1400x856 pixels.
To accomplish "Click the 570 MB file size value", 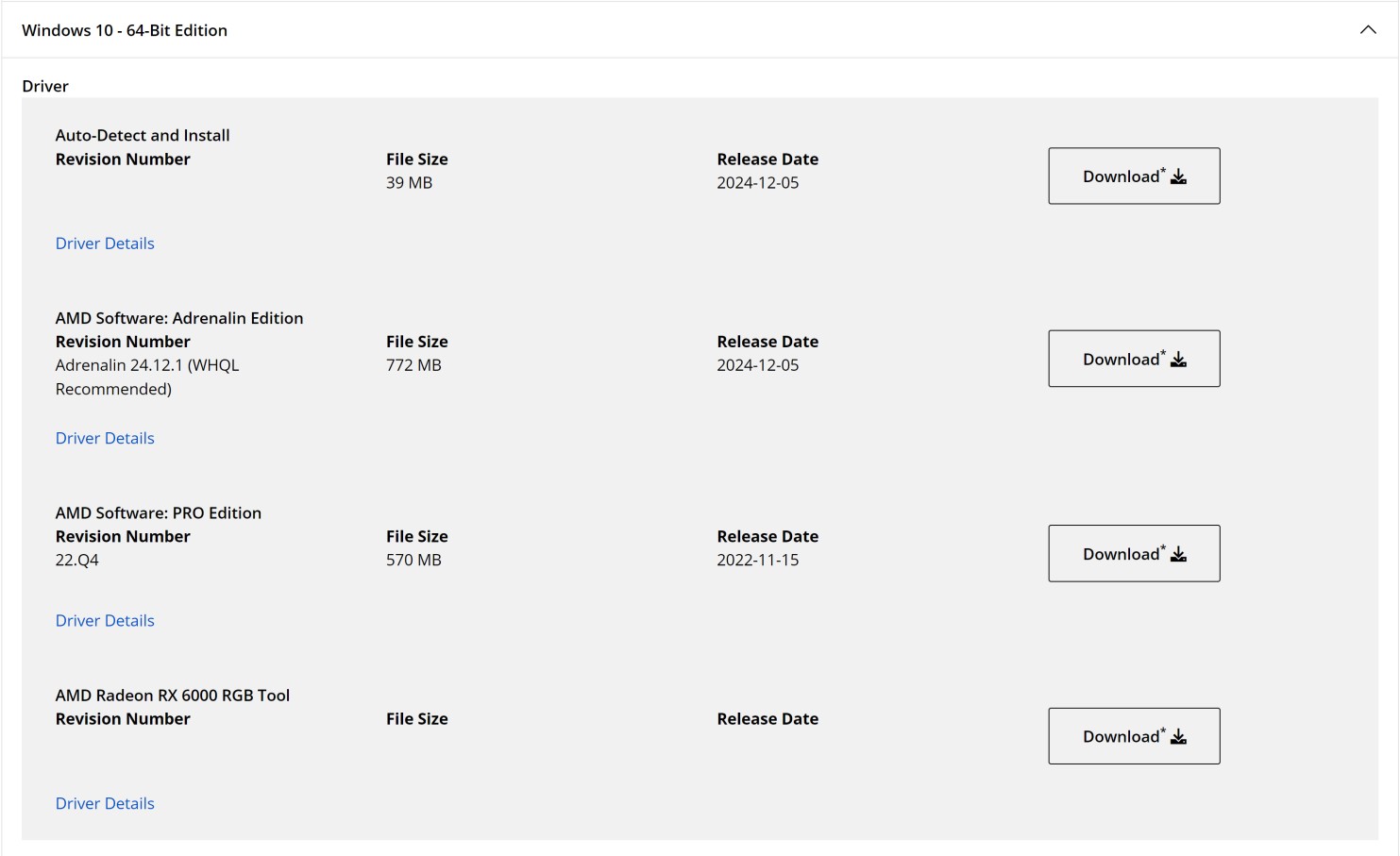I will tap(413, 560).
